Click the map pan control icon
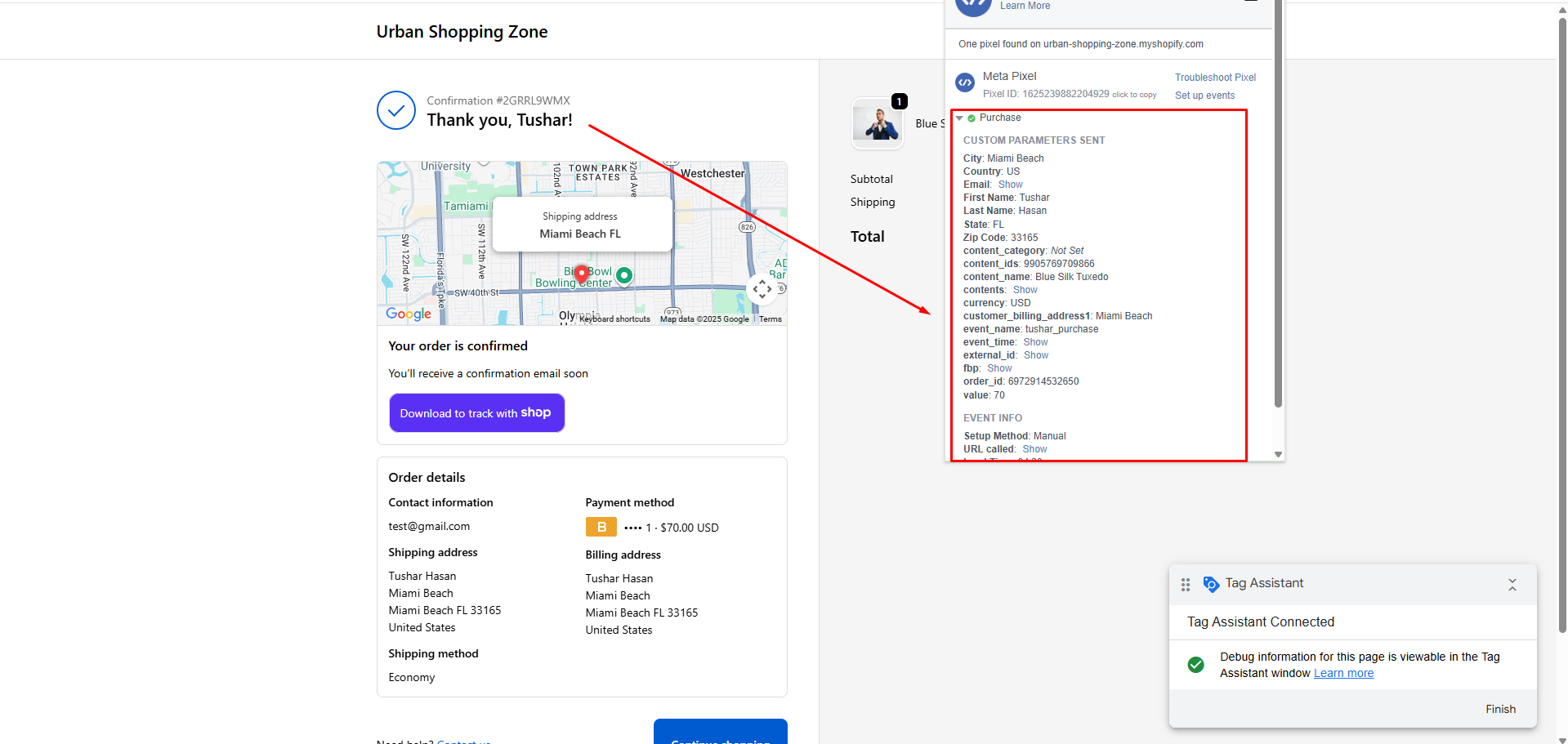1568x744 pixels. point(762,288)
